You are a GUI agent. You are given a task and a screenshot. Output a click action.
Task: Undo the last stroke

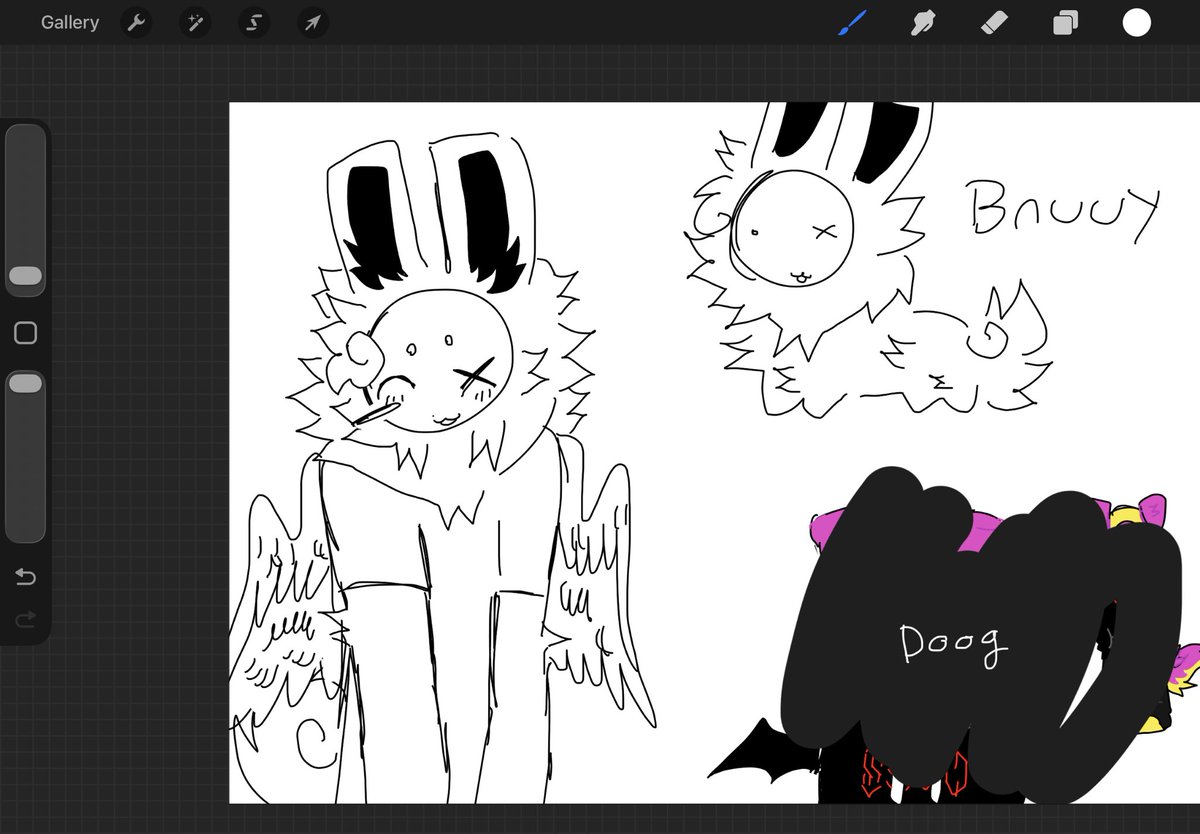point(25,577)
